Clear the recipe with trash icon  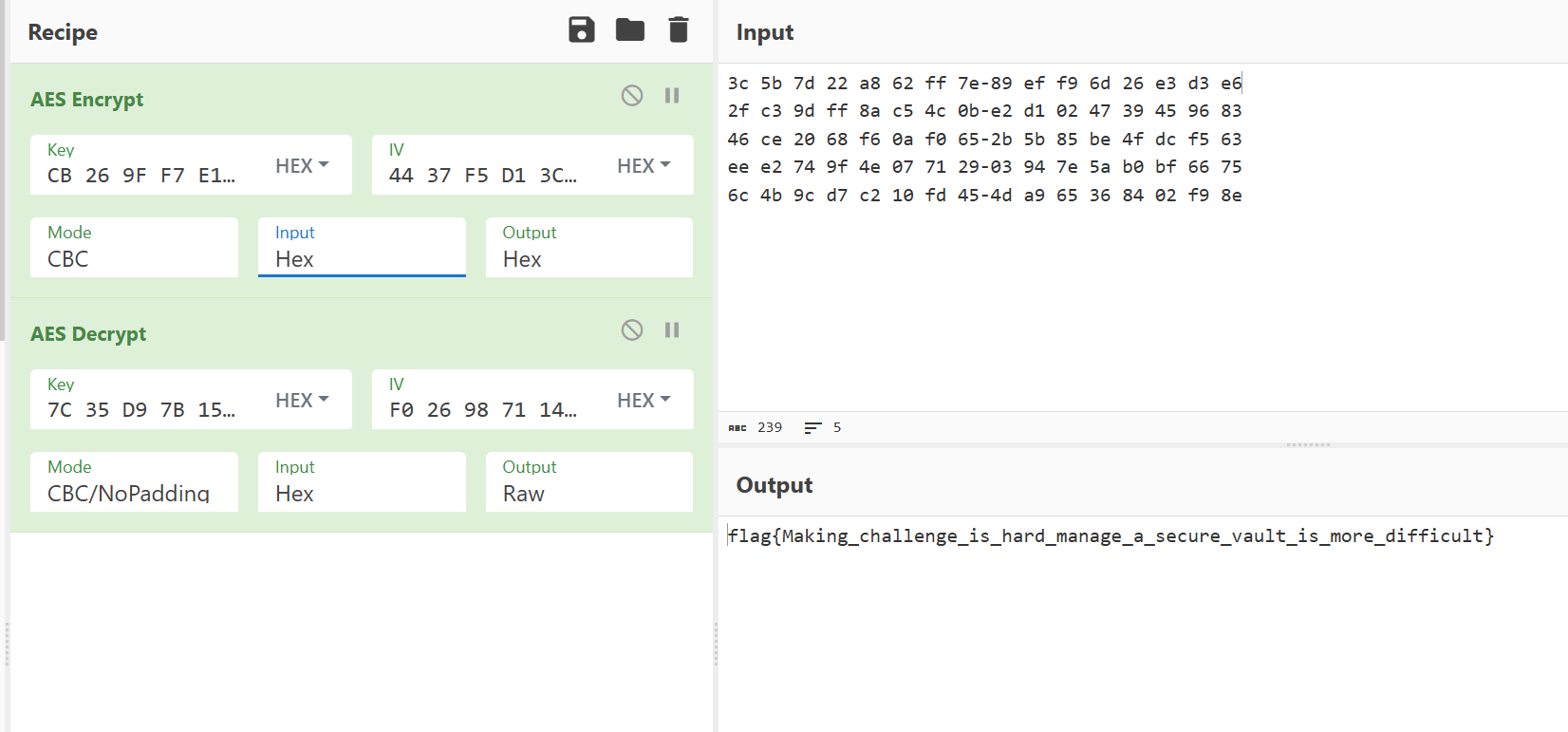point(678,30)
